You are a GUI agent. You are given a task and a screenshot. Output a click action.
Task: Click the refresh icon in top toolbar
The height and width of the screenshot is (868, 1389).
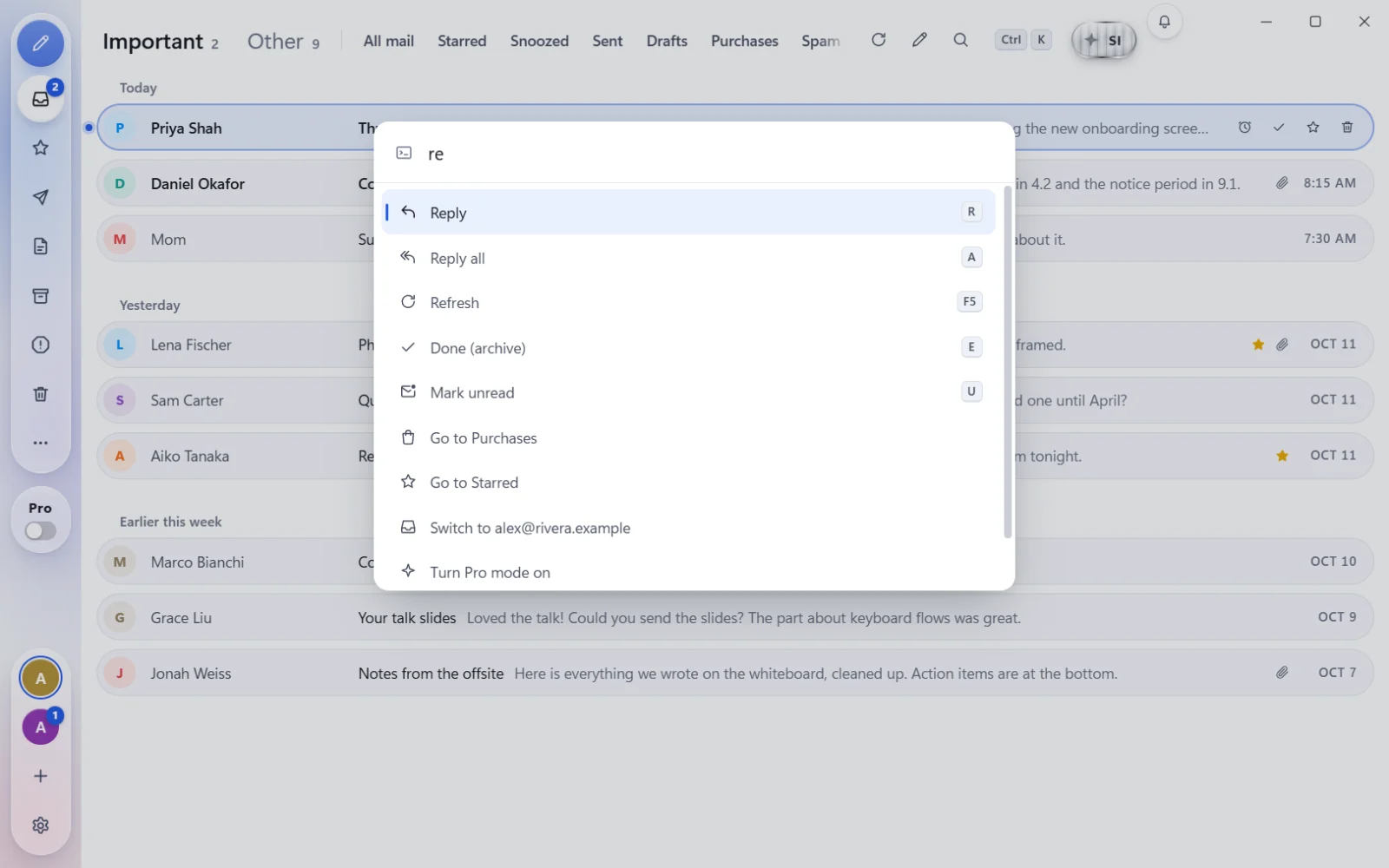click(879, 40)
